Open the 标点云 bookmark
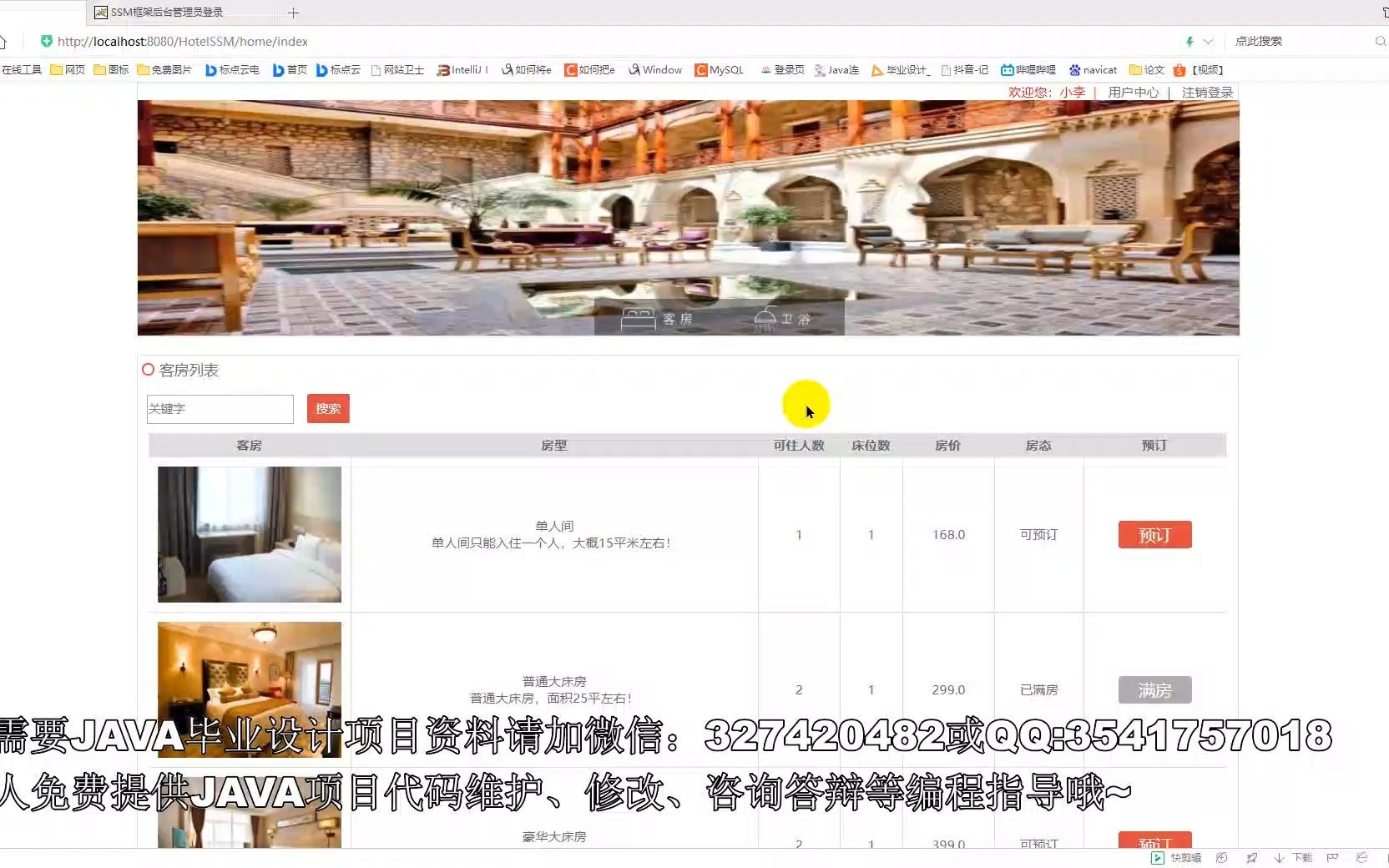1389x868 pixels. (x=338, y=70)
